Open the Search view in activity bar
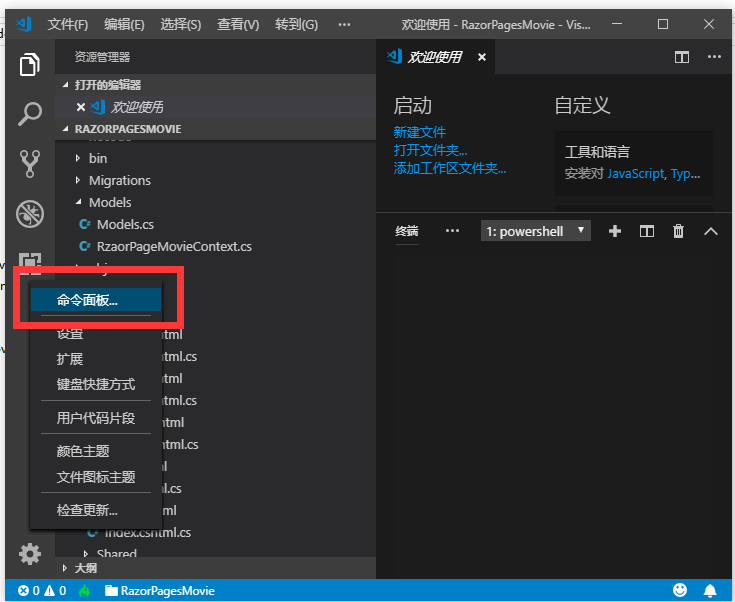The width and height of the screenshot is (735, 602). 30,114
